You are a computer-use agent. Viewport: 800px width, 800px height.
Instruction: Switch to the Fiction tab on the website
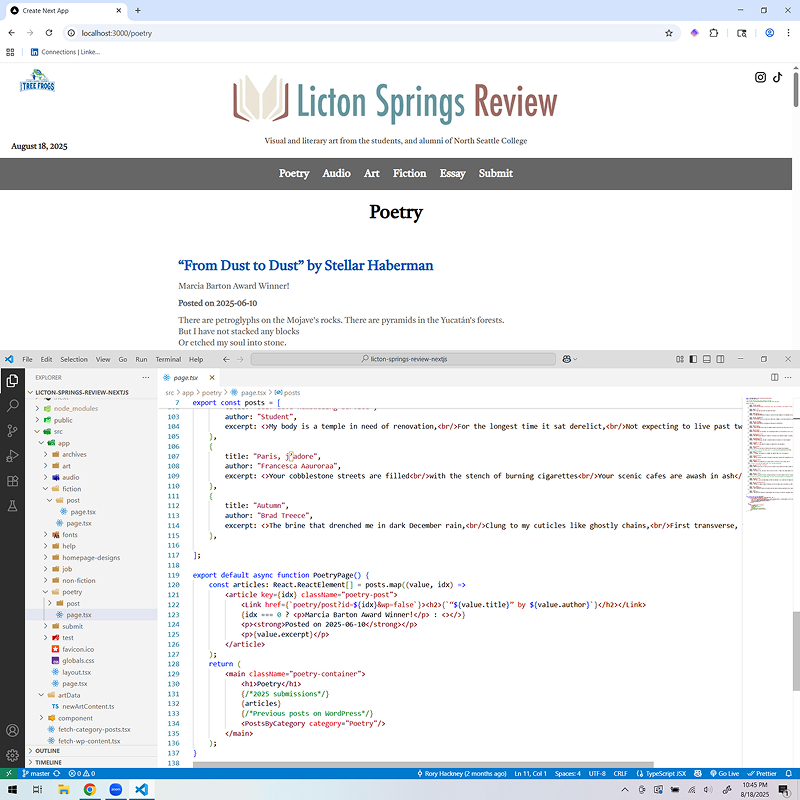tap(409, 173)
